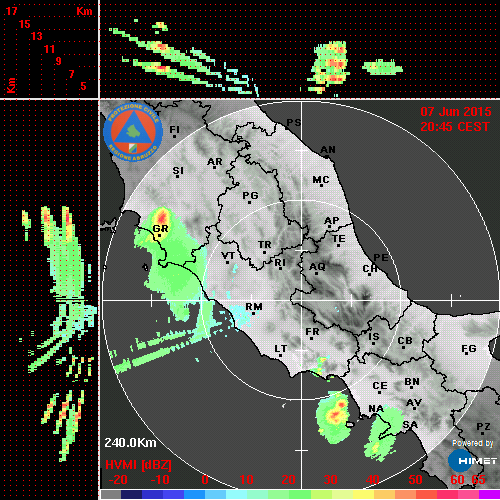
Task: Click the -10 value on dBZ scale
Action: point(160,480)
